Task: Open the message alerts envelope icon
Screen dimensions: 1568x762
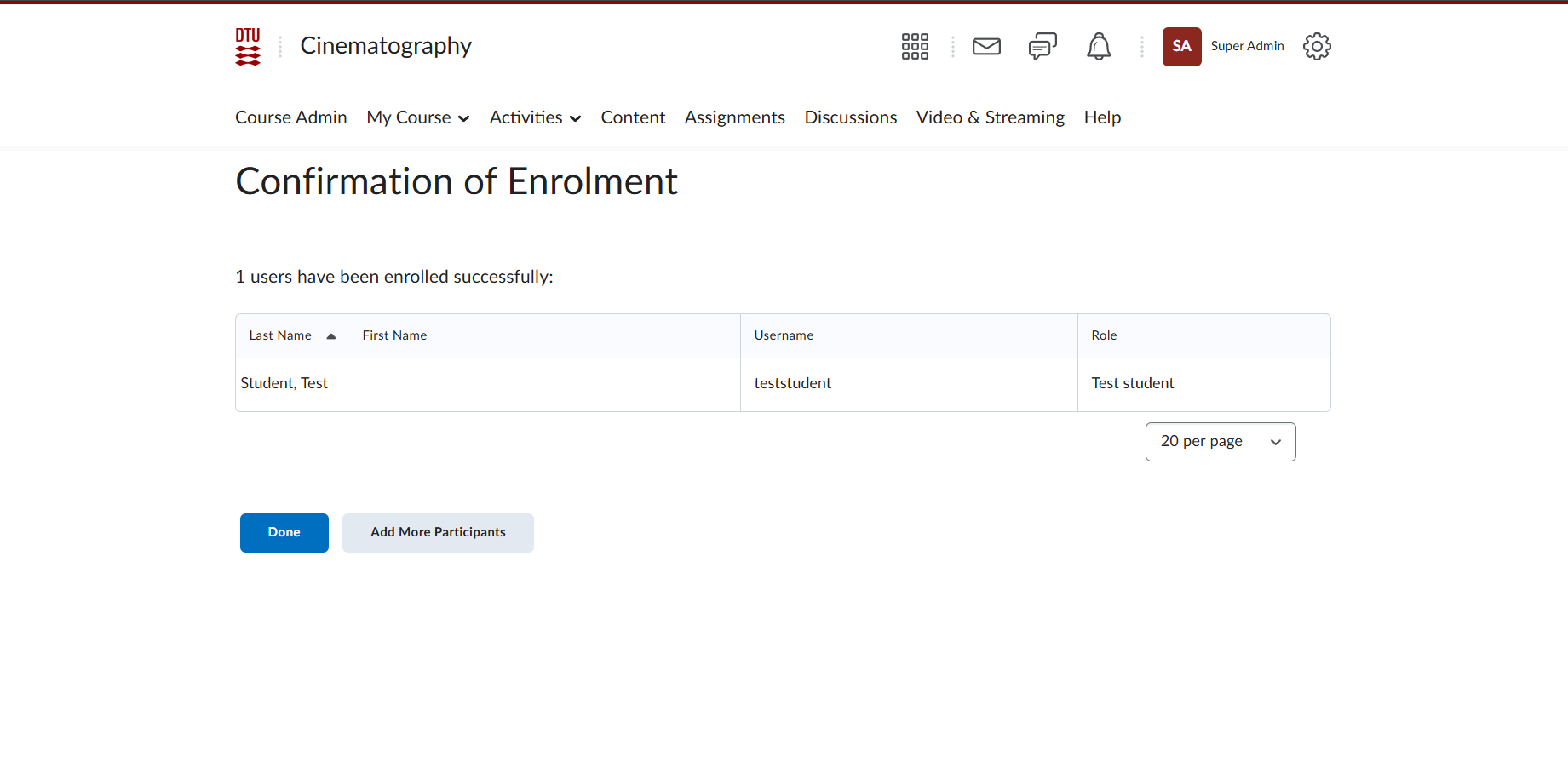Action: click(x=986, y=46)
